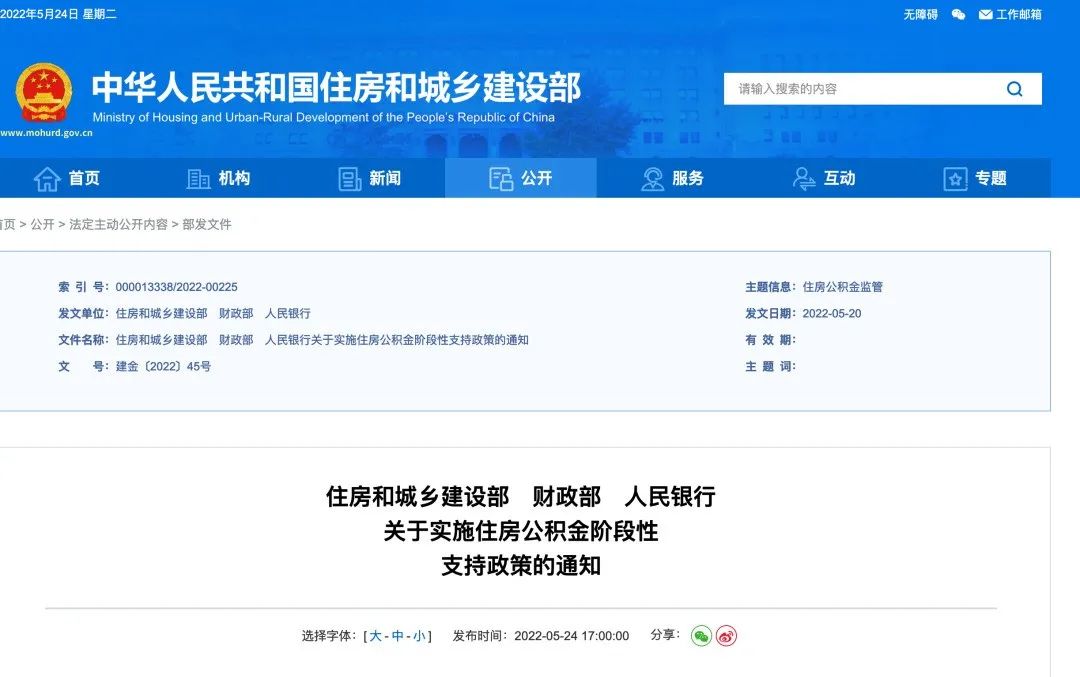
Task: Click publish time 2022-05-24 17:00:00
Action: point(572,636)
